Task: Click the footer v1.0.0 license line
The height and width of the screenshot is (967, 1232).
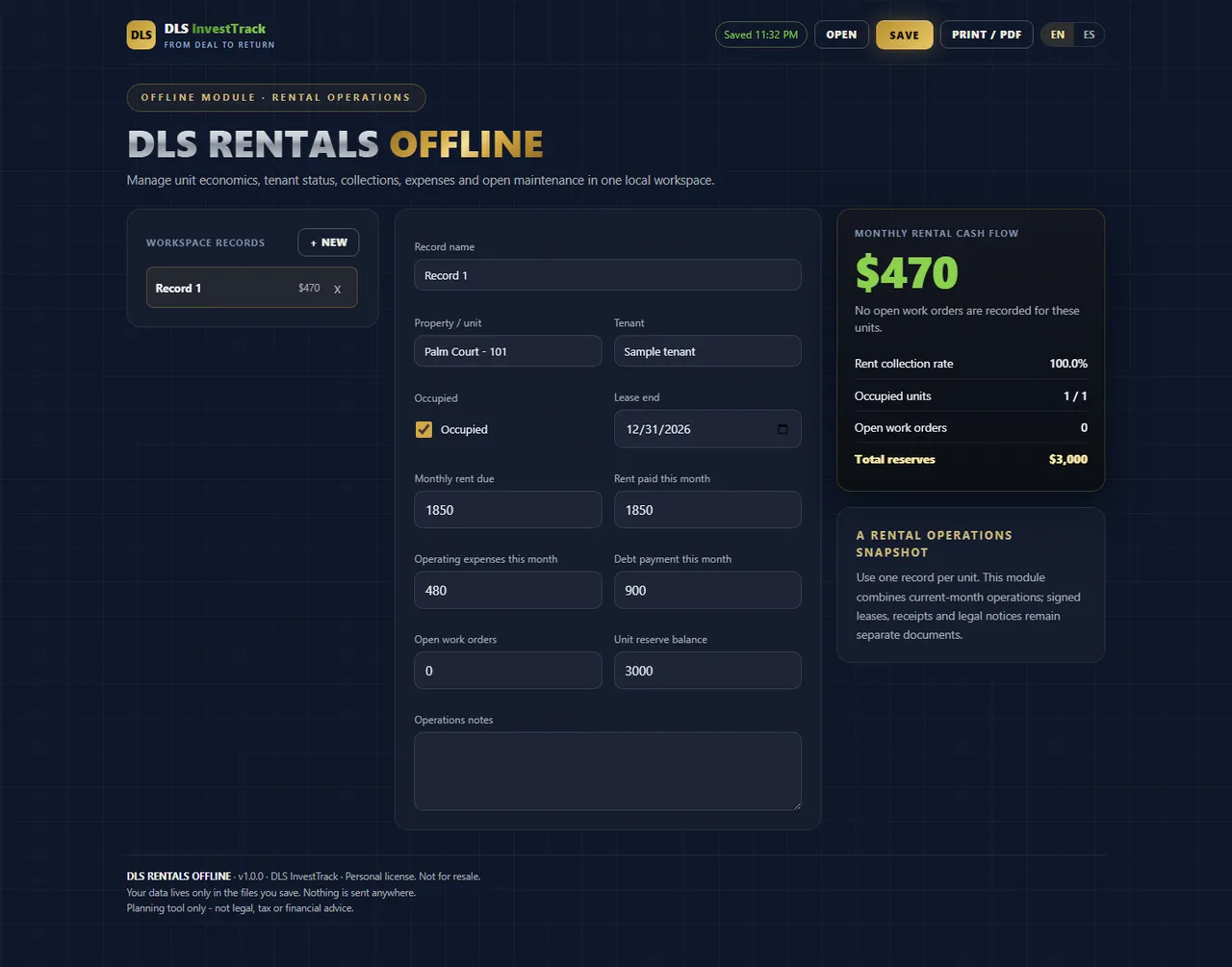Action: click(304, 877)
